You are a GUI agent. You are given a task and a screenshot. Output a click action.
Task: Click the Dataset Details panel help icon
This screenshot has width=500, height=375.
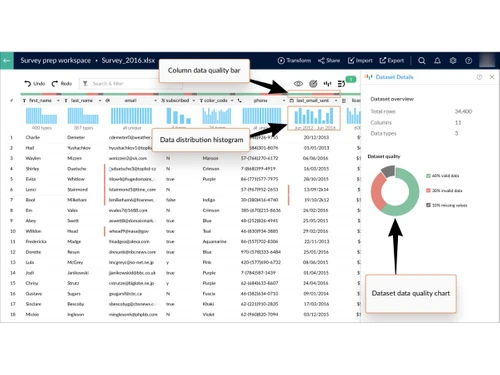coord(479,77)
